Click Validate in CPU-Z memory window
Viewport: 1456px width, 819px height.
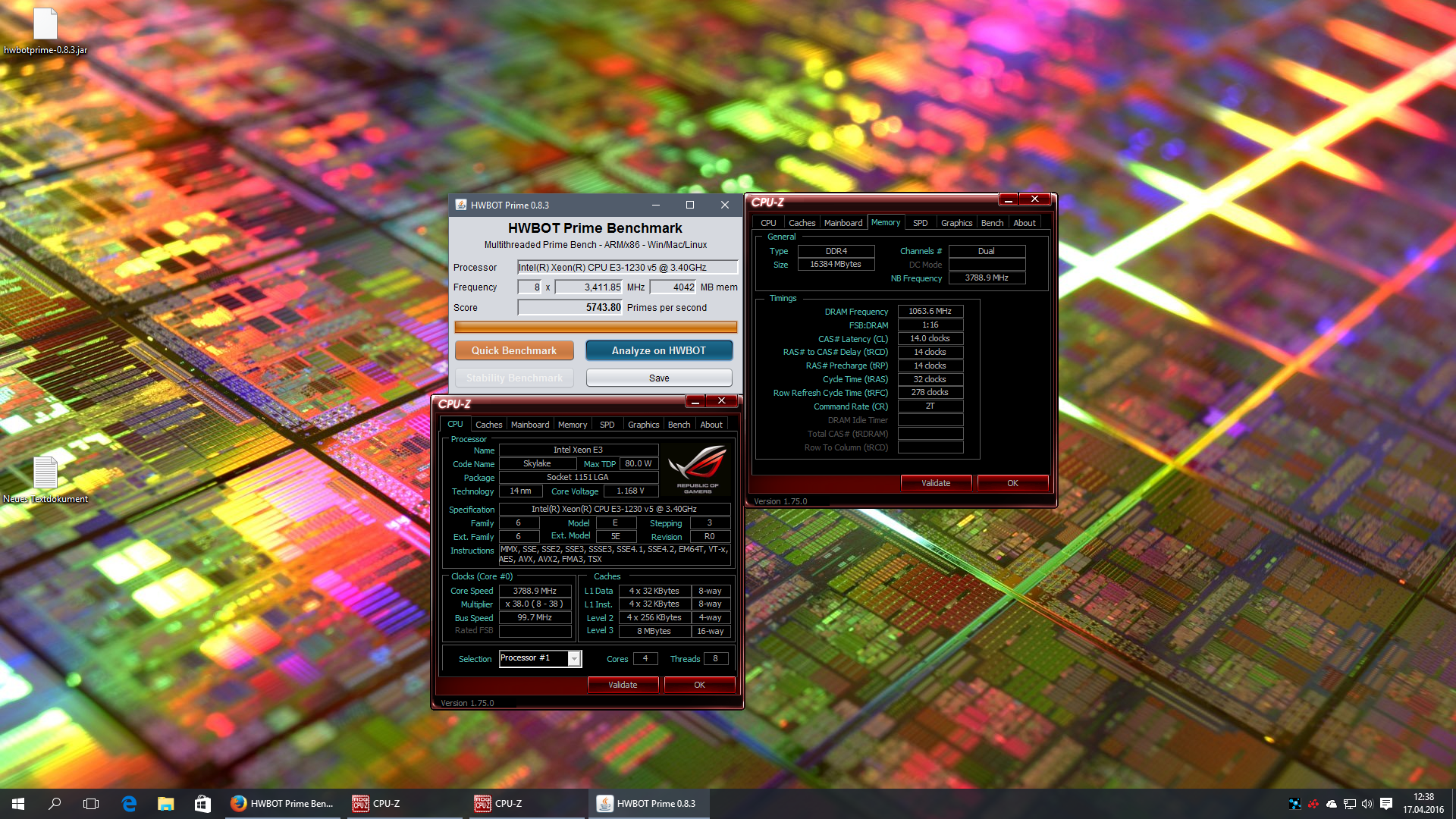coord(936,483)
